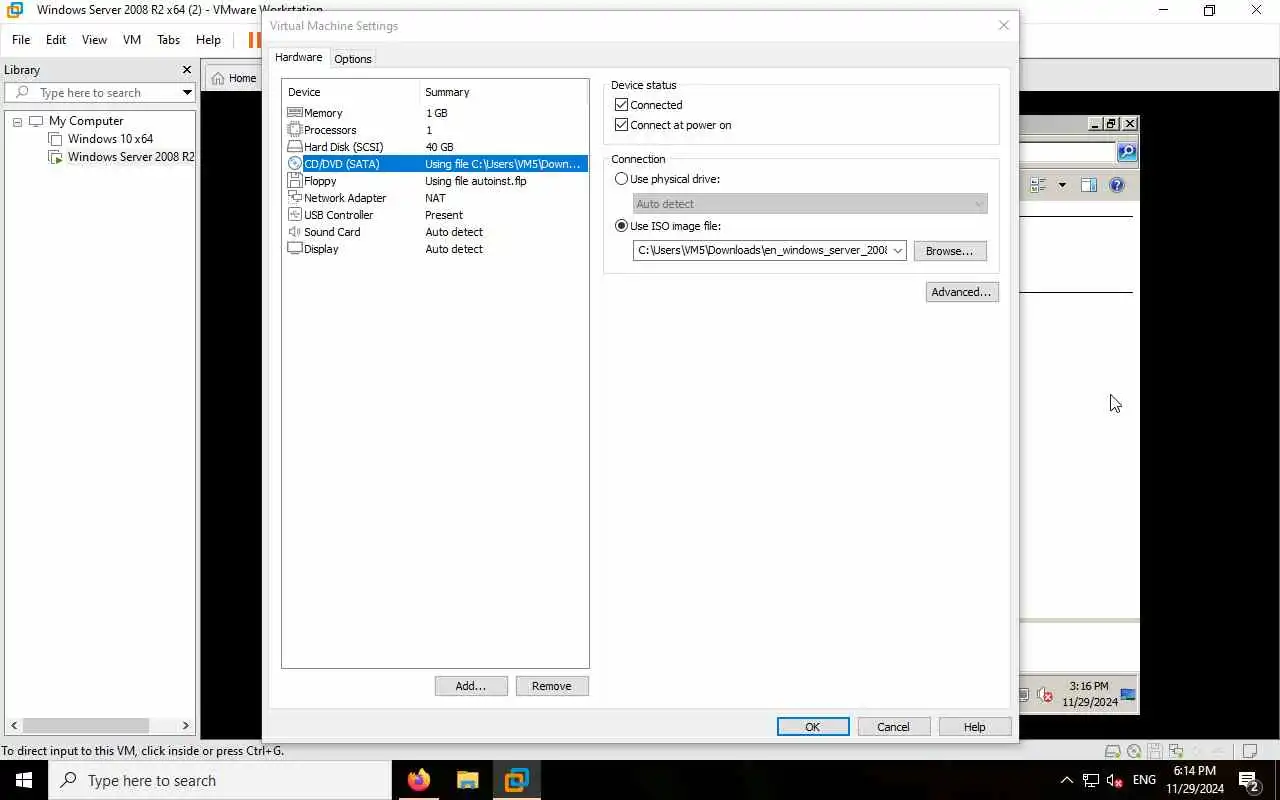Image resolution: width=1280 pixels, height=800 pixels.
Task: Open Firefox from the Windows taskbar
Action: [419, 780]
